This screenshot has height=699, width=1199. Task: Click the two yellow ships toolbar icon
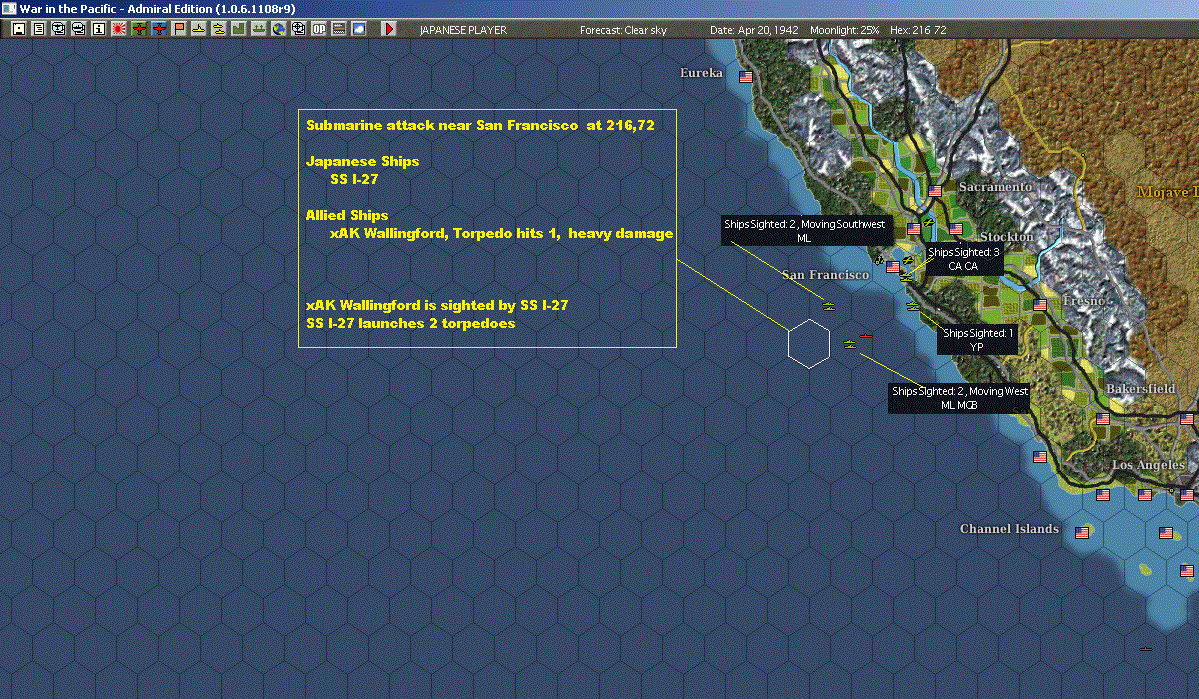pos(219,29)
